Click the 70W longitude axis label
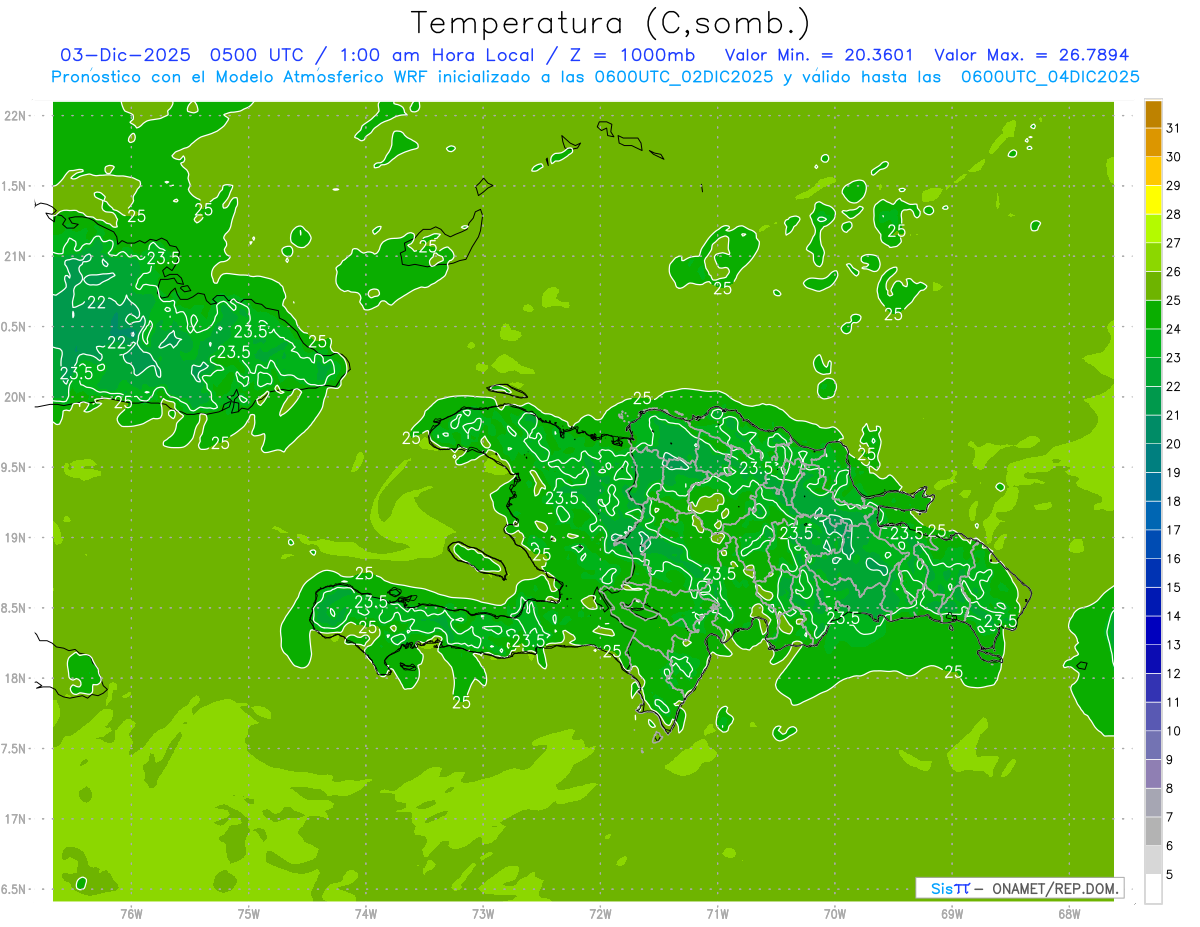Screen dimensions: 1200x927 point(834,913)
